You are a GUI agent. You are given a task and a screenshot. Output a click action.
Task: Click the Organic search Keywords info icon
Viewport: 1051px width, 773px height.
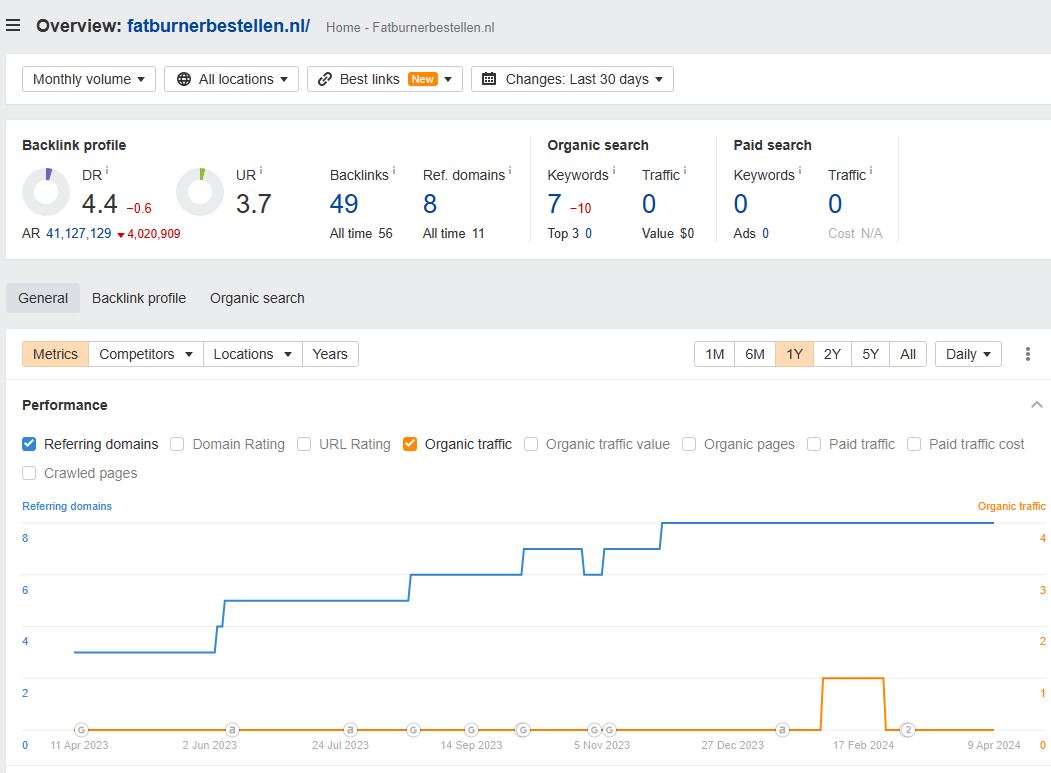[x=614, y=171]
